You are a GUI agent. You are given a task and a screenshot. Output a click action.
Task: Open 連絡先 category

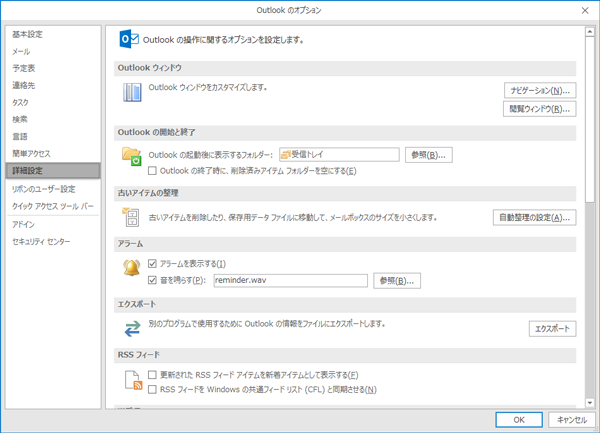pos(53,85)
